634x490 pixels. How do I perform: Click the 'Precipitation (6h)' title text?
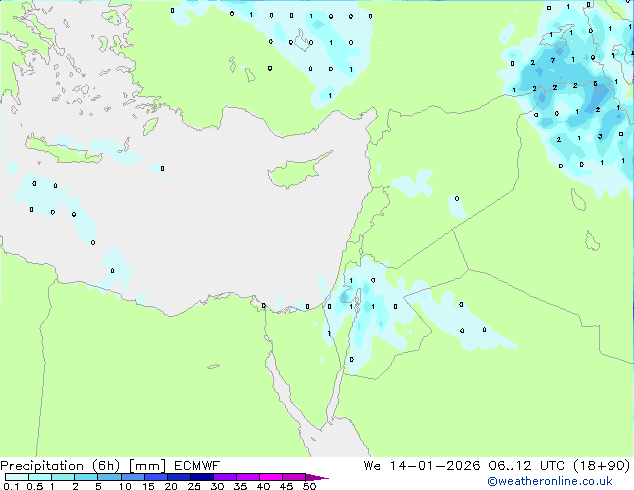pyautogui.click(x=60, y=466)
